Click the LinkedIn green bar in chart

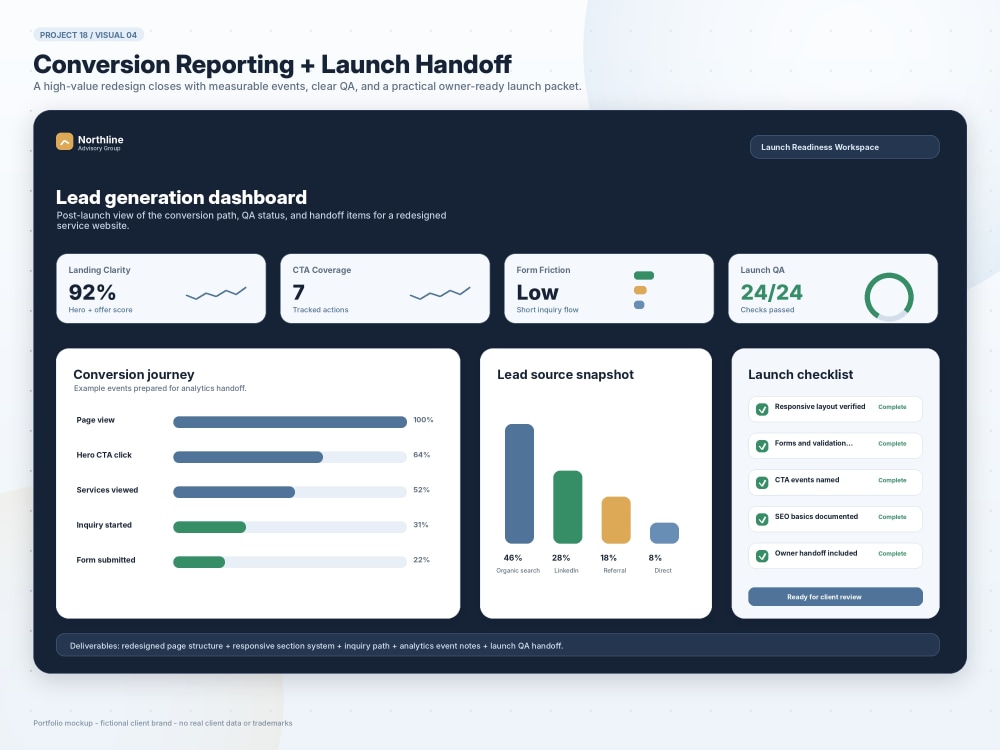[x=568, y=507]
